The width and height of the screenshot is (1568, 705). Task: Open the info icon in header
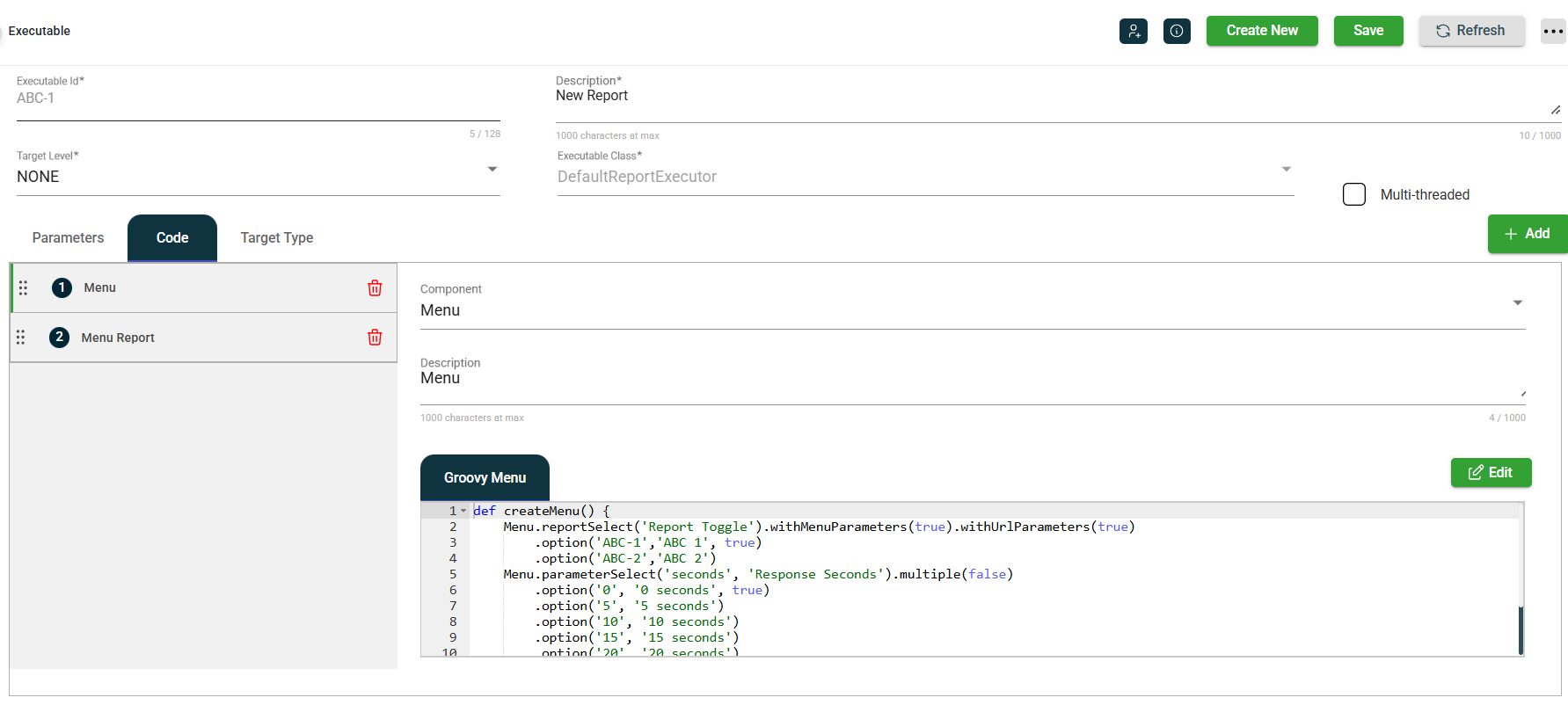pyautogui.click(x=1177, y=31)
